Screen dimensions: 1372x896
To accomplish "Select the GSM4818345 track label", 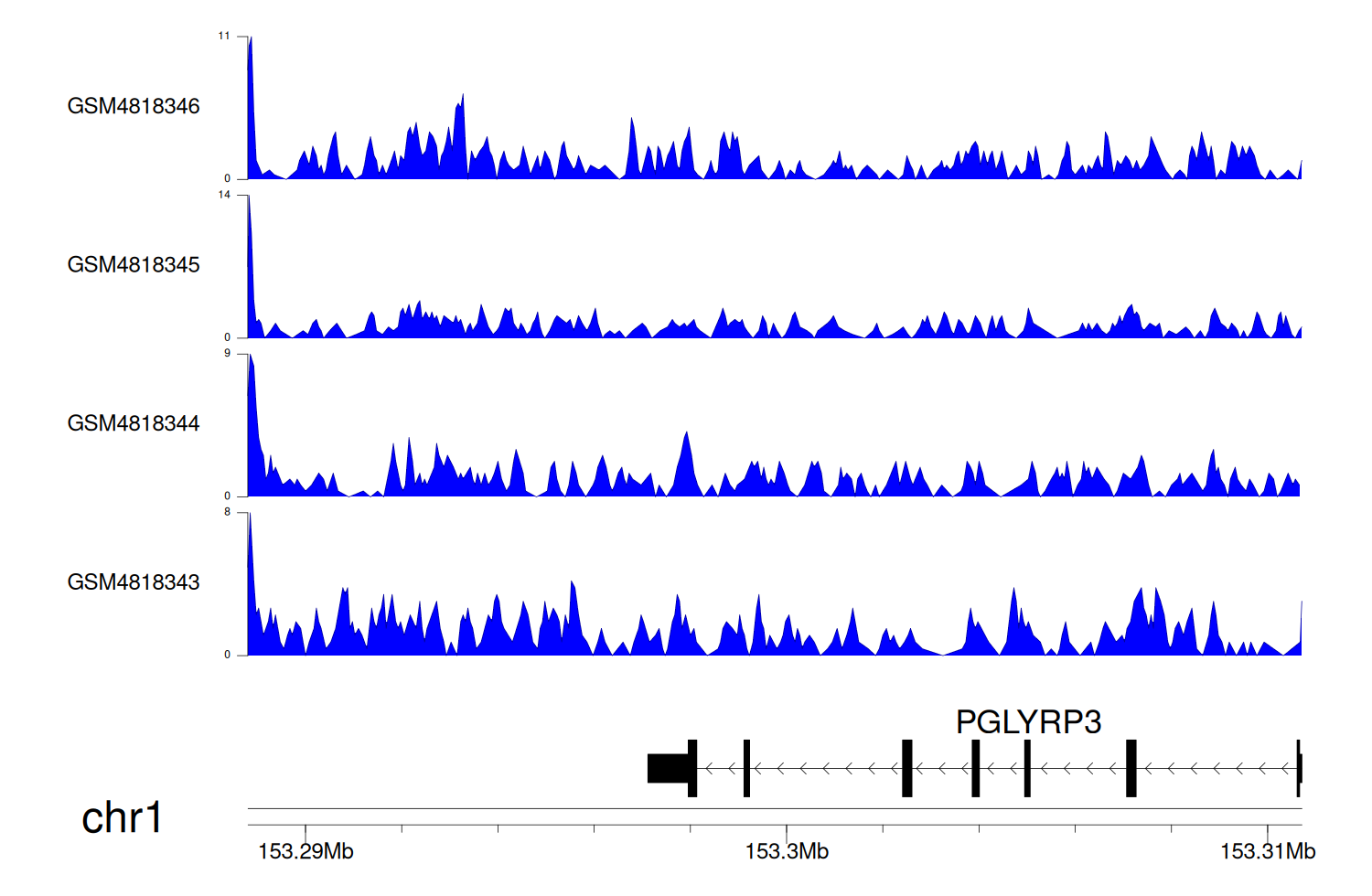I will [x=134, y=265].
